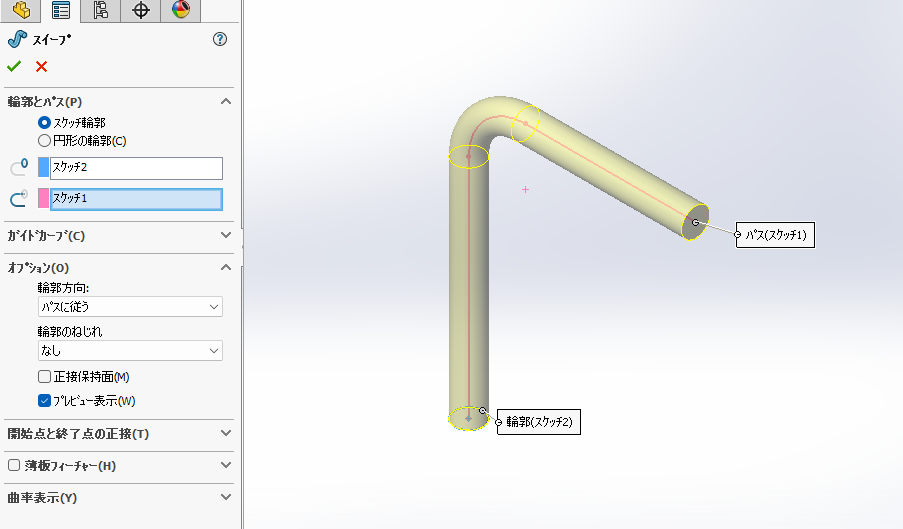
Task: Click the 輪郭方向: label
Action: click(x=63, y=287)
